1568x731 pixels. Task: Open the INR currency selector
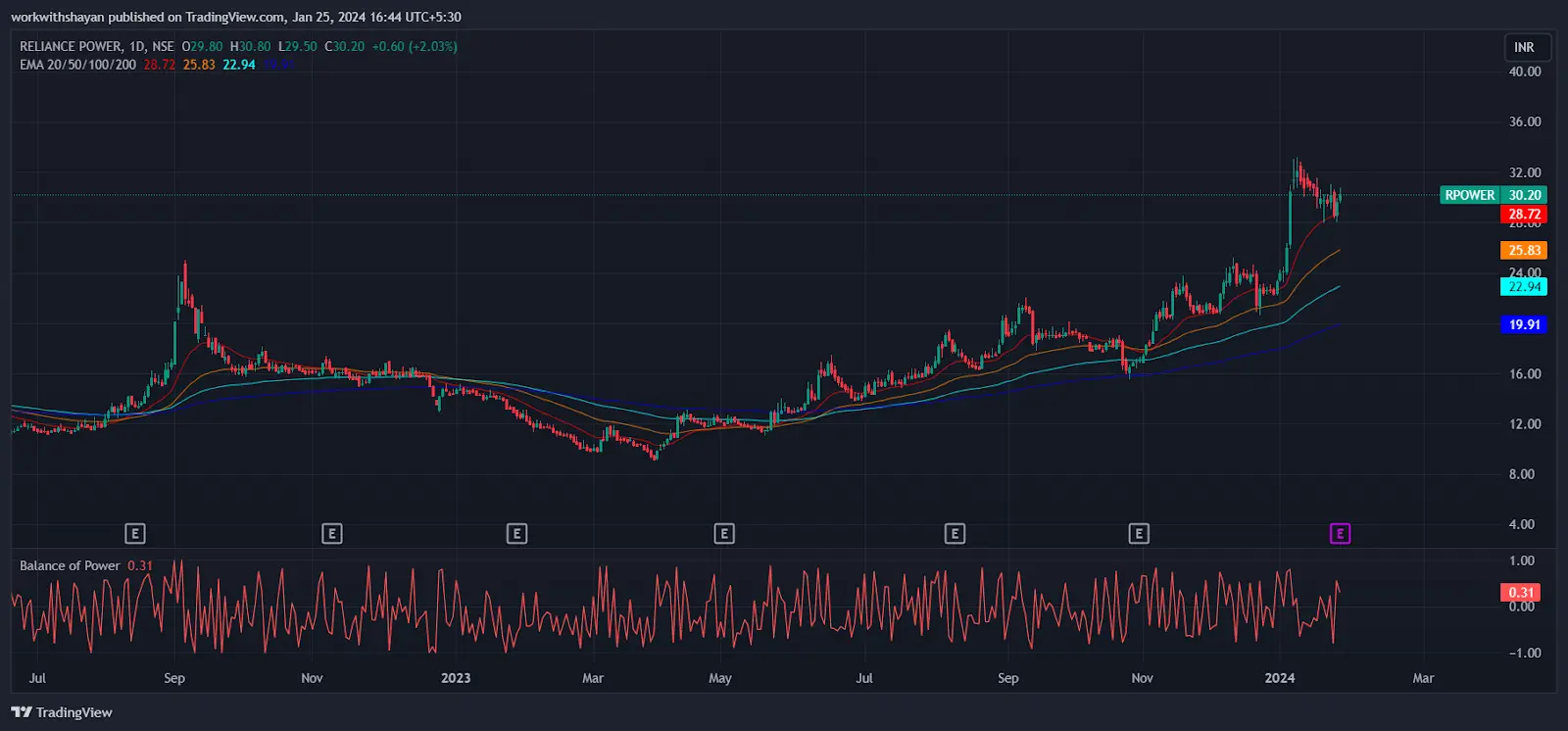pyautogui.click(x=1526, y=47)
